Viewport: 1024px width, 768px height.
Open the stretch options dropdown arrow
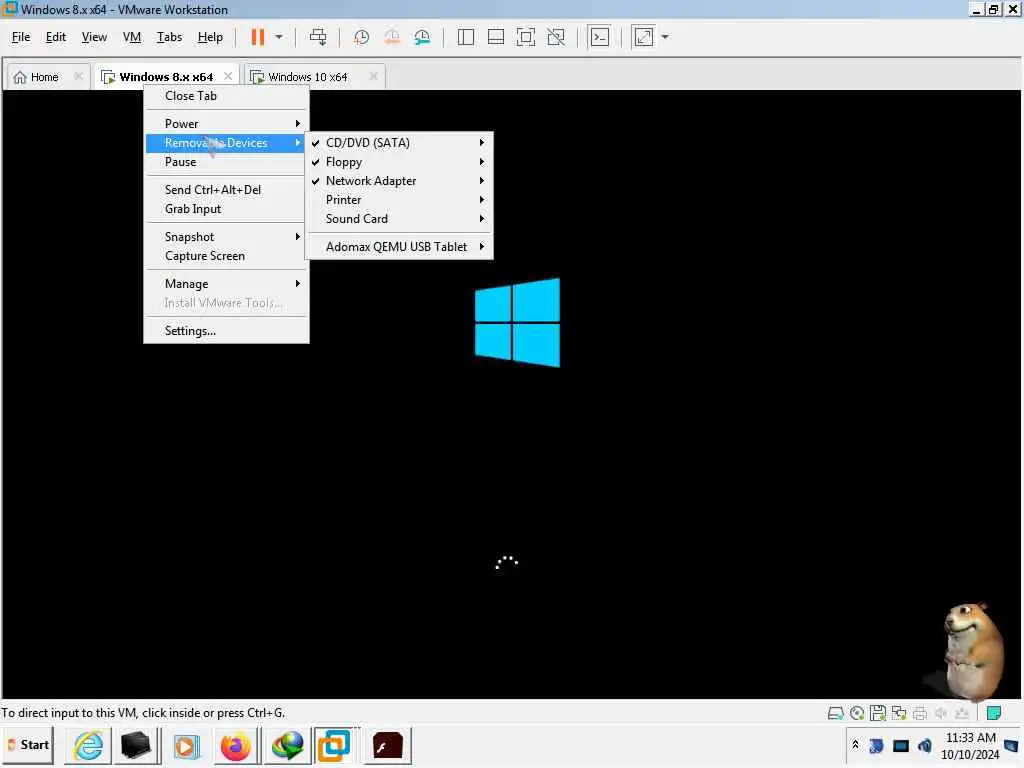pyautogui.click(x=665, y=37)
